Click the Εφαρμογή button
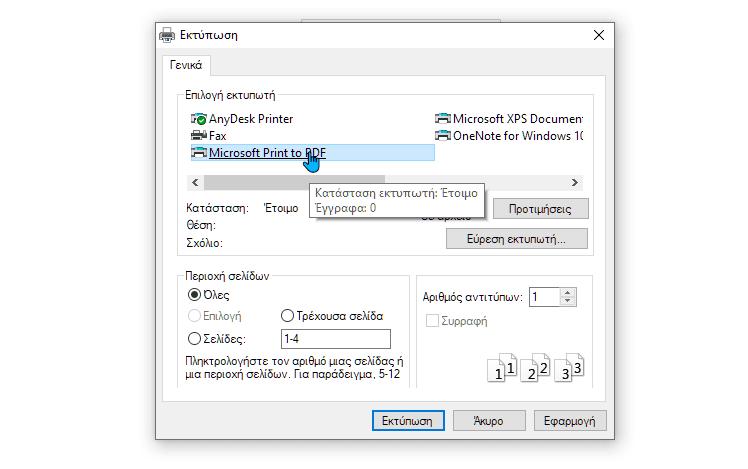 tap(570, 421)
